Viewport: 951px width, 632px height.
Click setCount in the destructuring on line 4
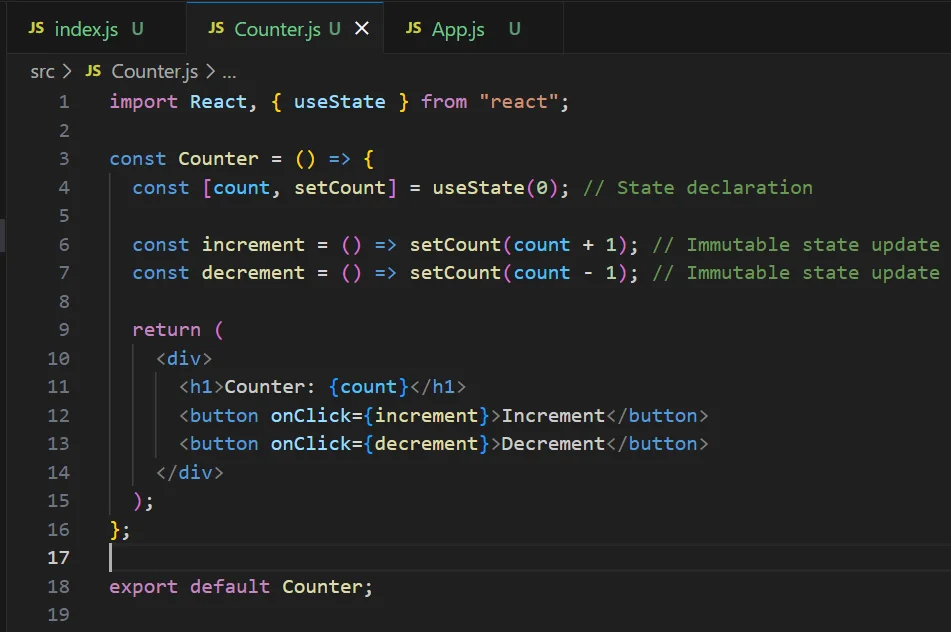tap(340, 188)
